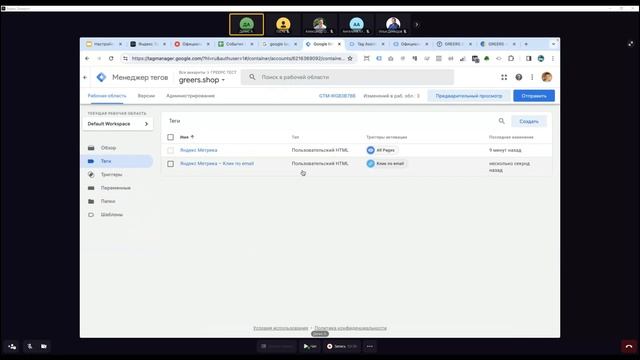640x360 pixels.
Task: Switch to the Рабочая область tab
Action: coord(107,96)
